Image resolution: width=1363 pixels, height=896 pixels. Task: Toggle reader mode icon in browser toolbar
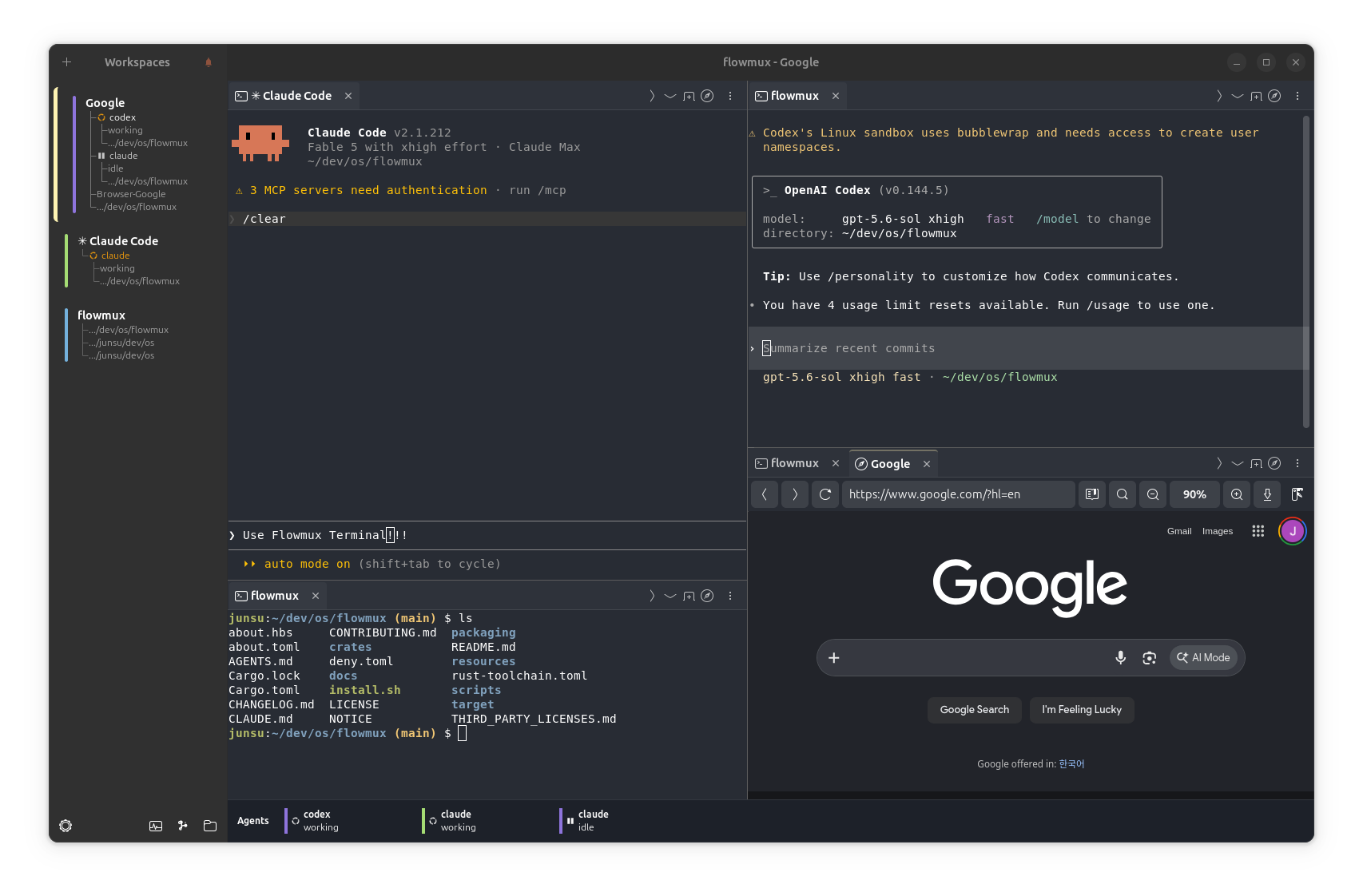point(1092,494)
